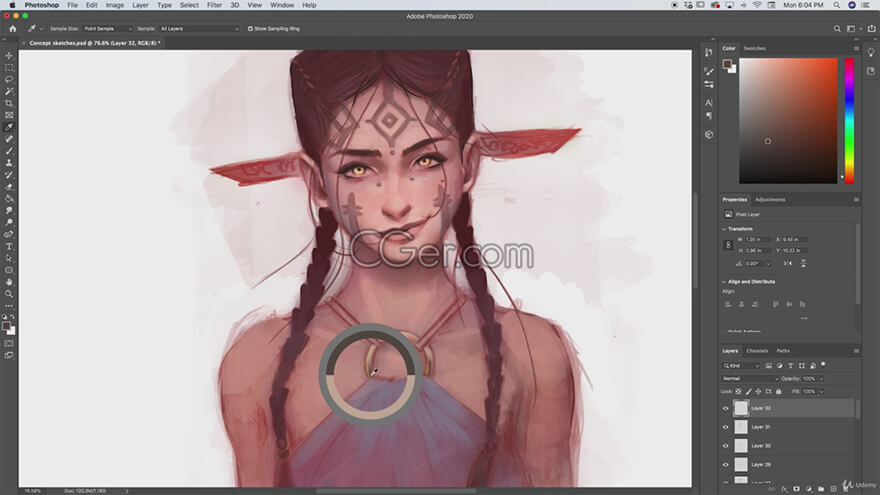Pick color in Color panel field

[788, 121]
